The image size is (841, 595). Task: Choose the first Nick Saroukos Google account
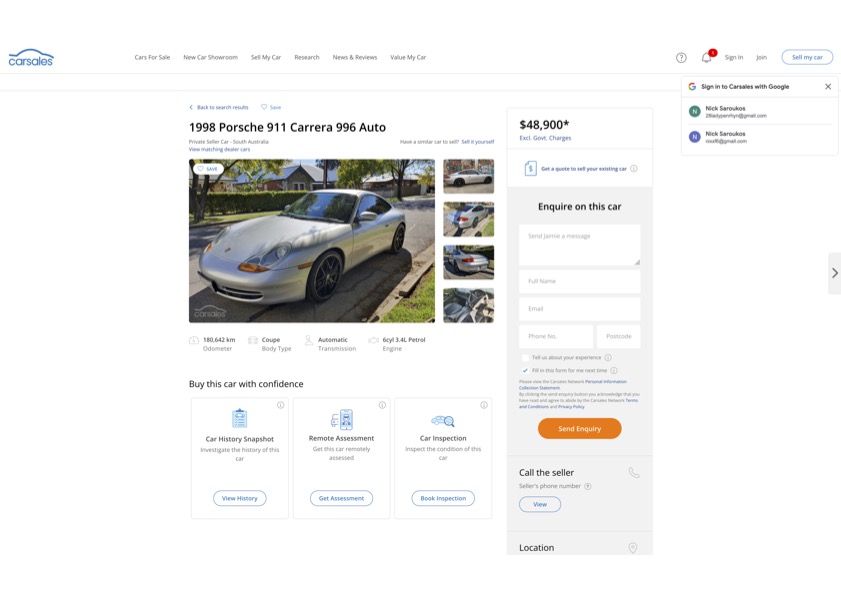point(759,112)
